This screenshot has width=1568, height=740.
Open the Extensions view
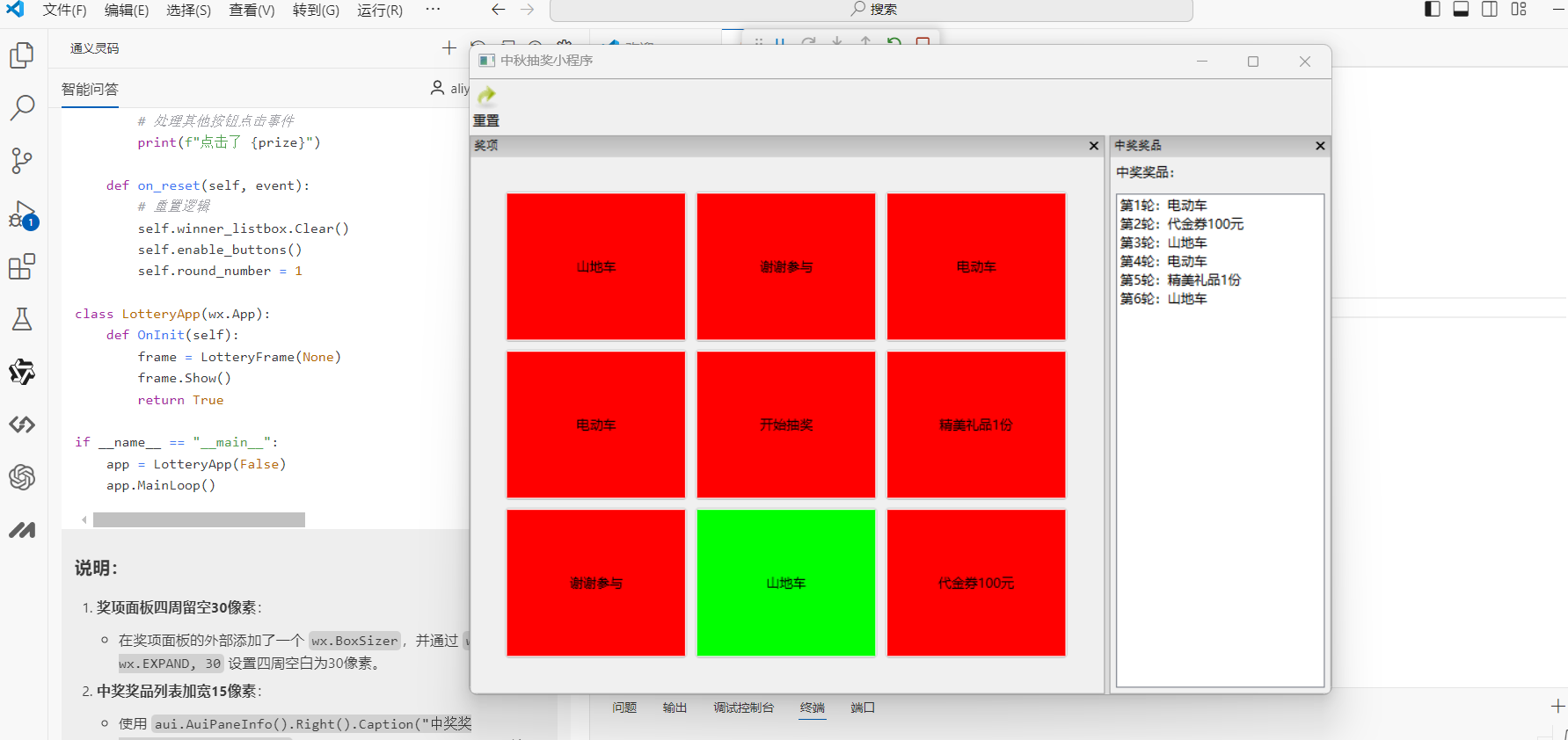(x=22, y=266)
